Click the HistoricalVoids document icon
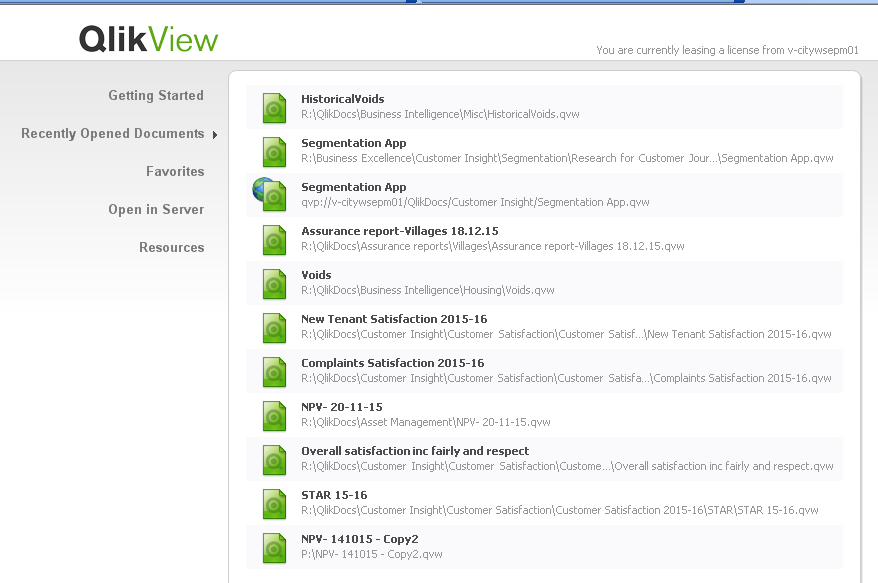Viewport: 878px width, 583px height. pos(274,108)
